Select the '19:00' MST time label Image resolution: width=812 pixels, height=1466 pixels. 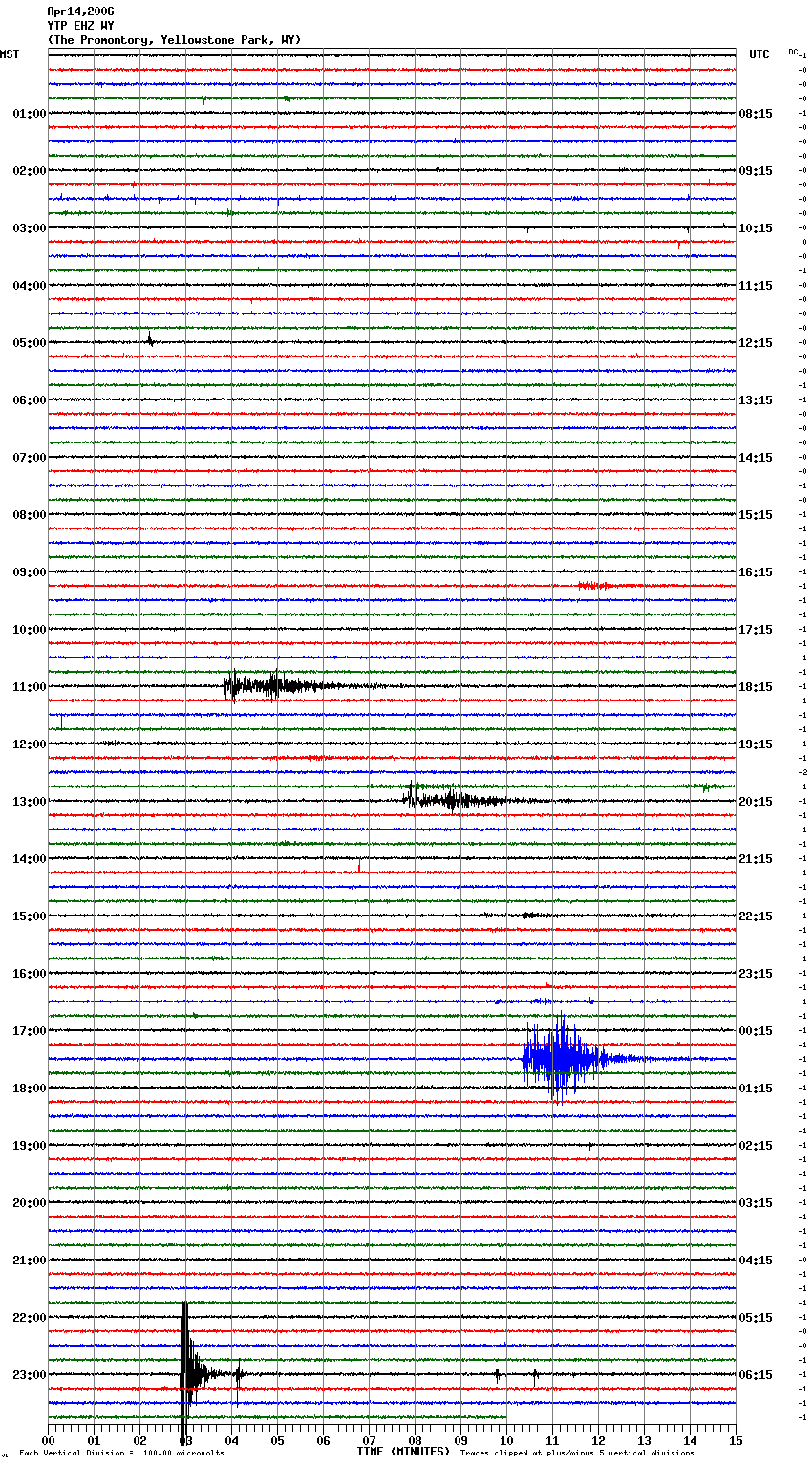(30, 1146)
